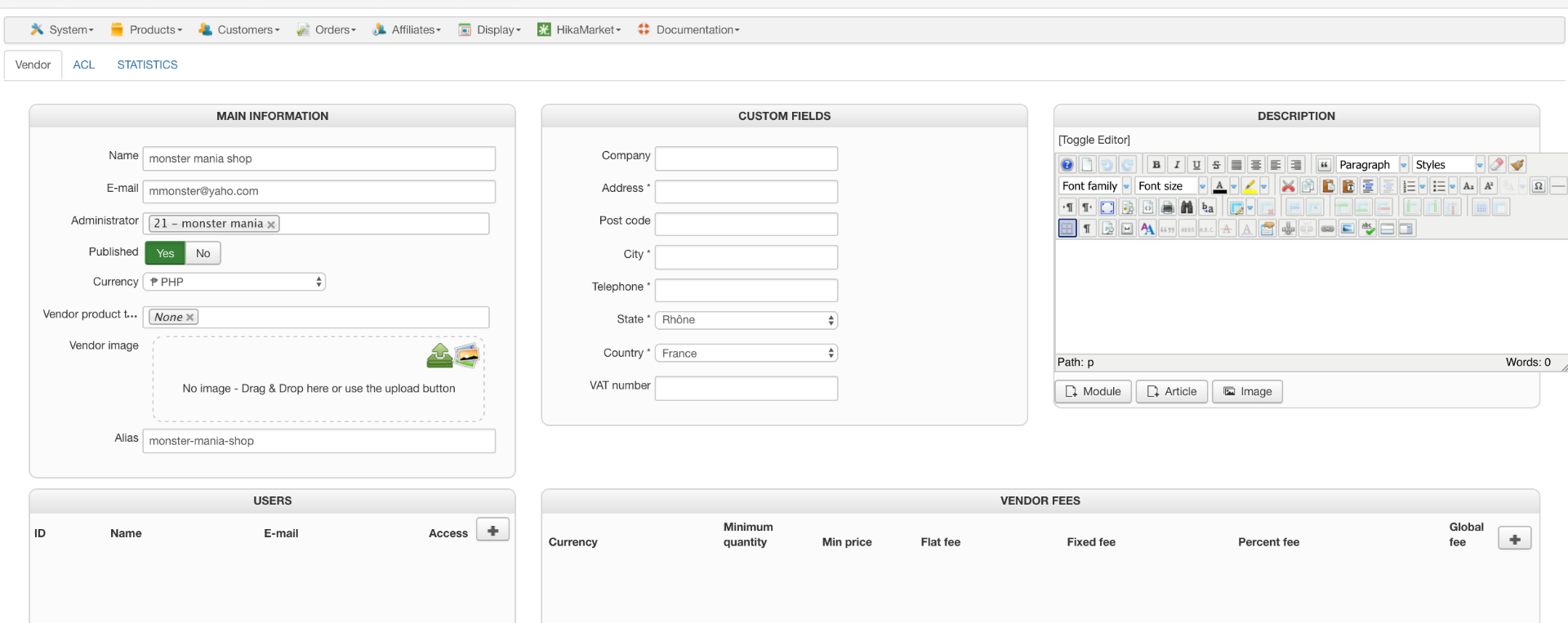Toggle the editor fullscreen mode
The width and height of the screenshot is (1568, 623).
tap(1107, 207)
